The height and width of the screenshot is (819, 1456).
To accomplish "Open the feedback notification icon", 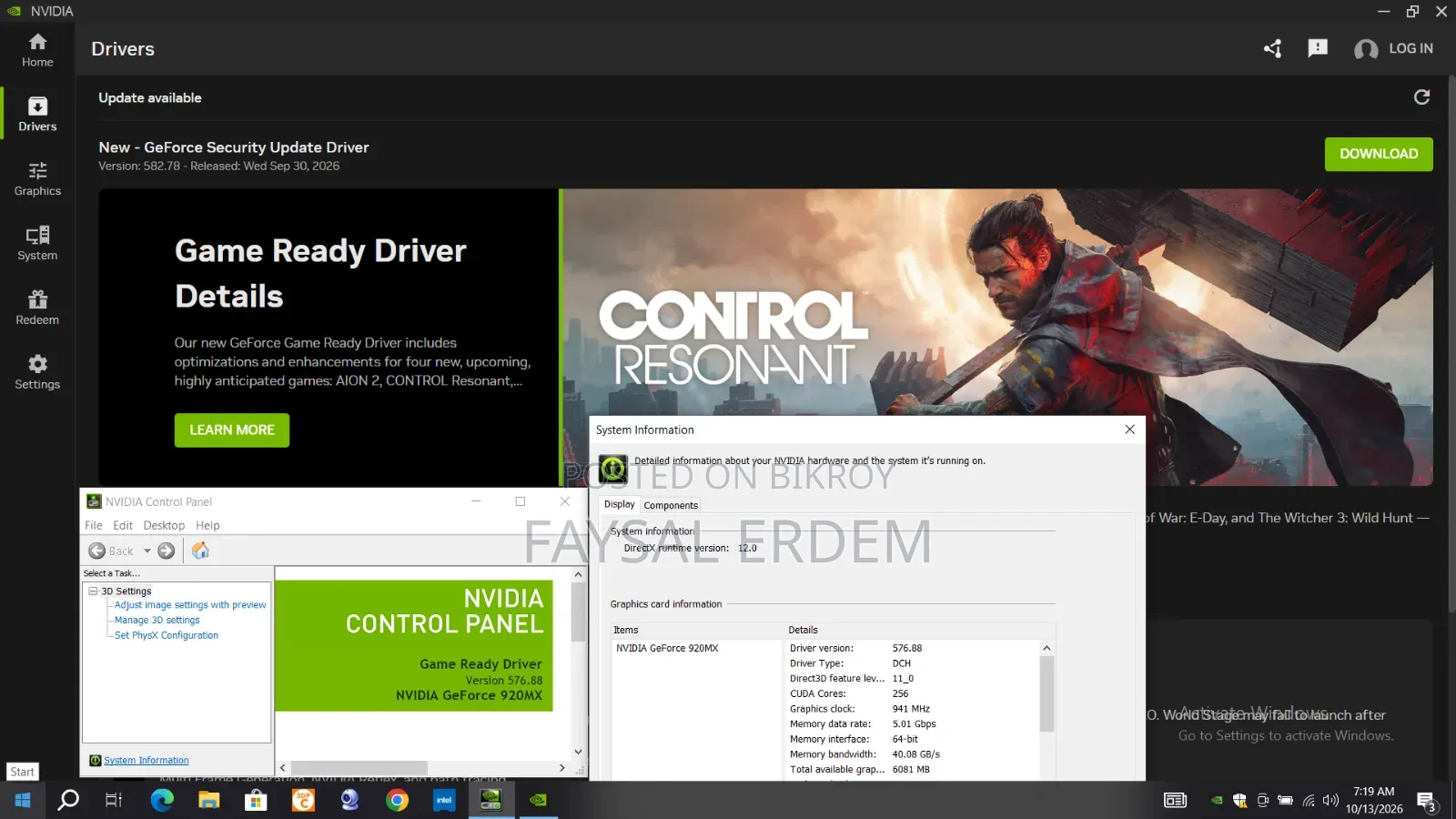I will pyautogui.click(x=1318, y=48).
